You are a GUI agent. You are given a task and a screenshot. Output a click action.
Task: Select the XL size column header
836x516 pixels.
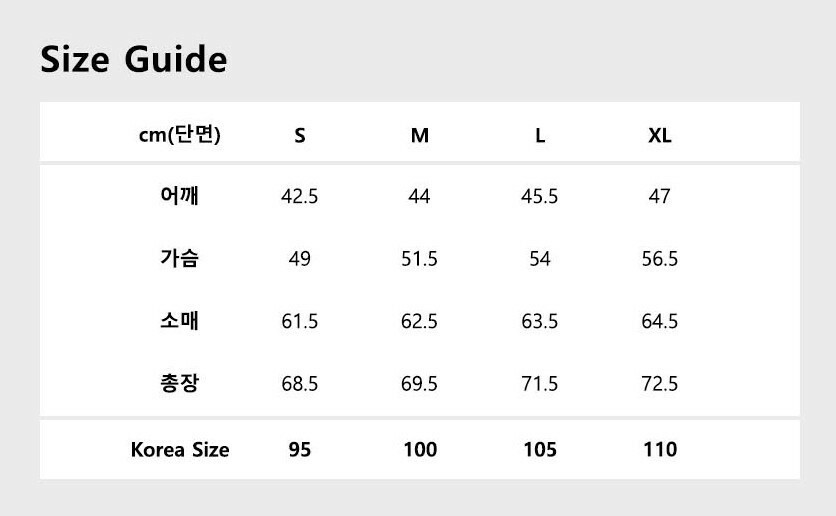point(660,136)
